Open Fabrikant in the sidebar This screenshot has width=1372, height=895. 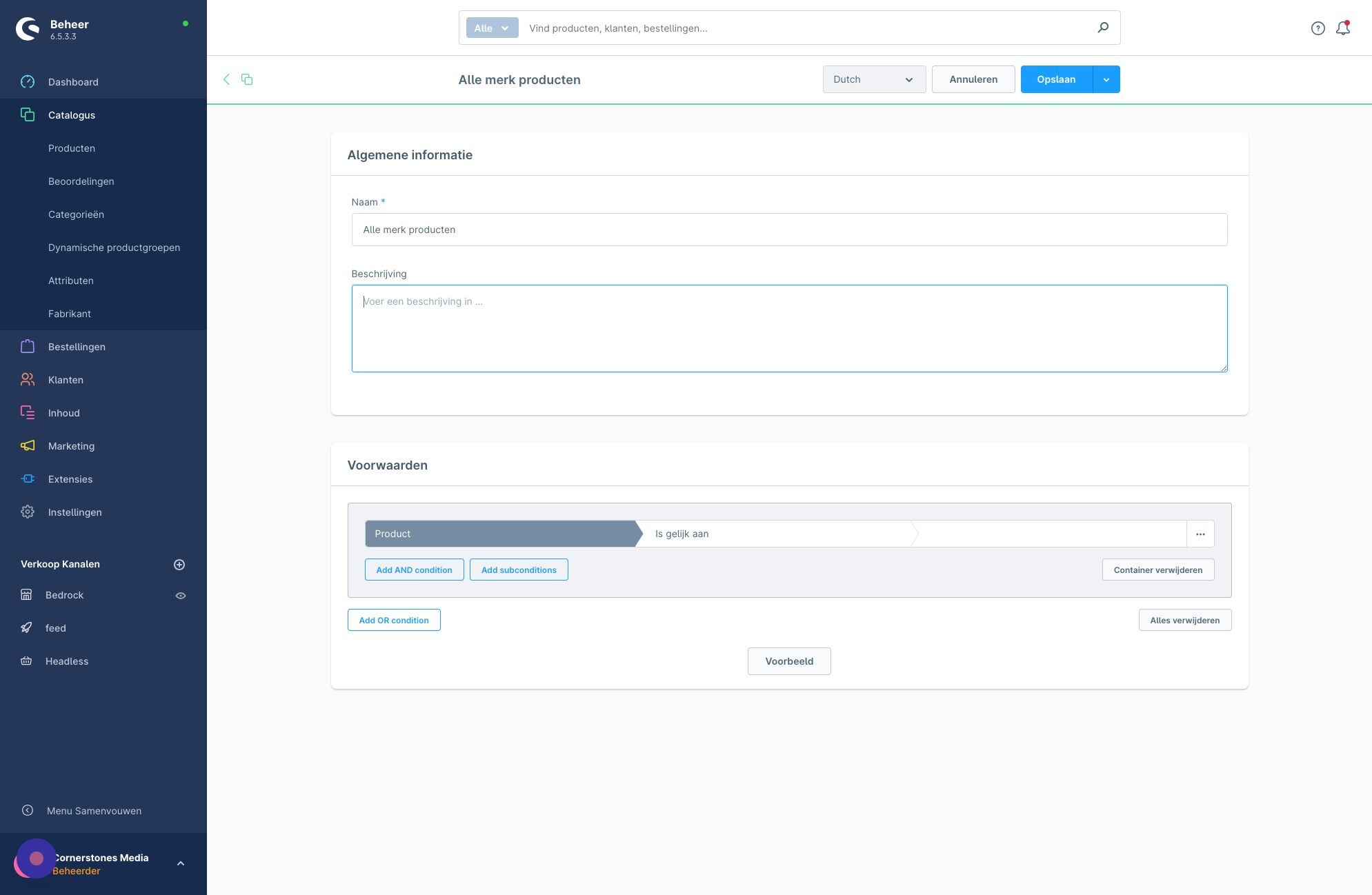click(70, 314)
